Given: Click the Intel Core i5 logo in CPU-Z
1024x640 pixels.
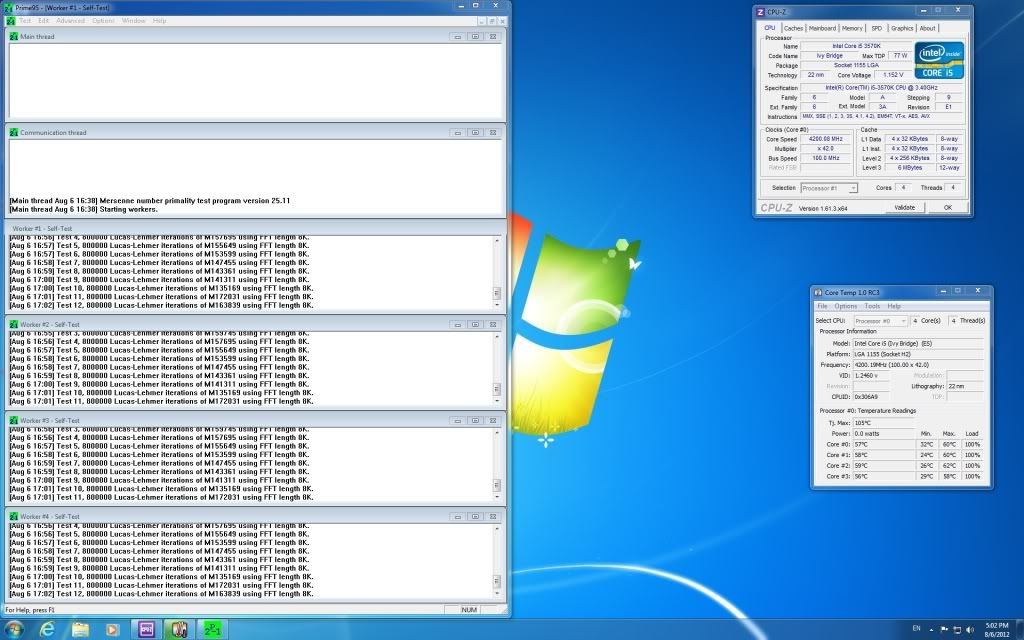Looking at the screenshot, I should (939, 60).
